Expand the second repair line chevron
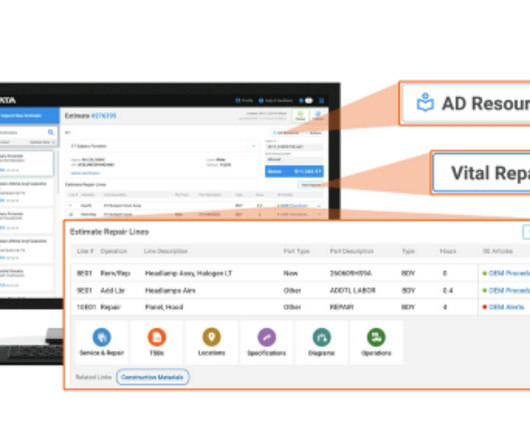 (319, 214)
